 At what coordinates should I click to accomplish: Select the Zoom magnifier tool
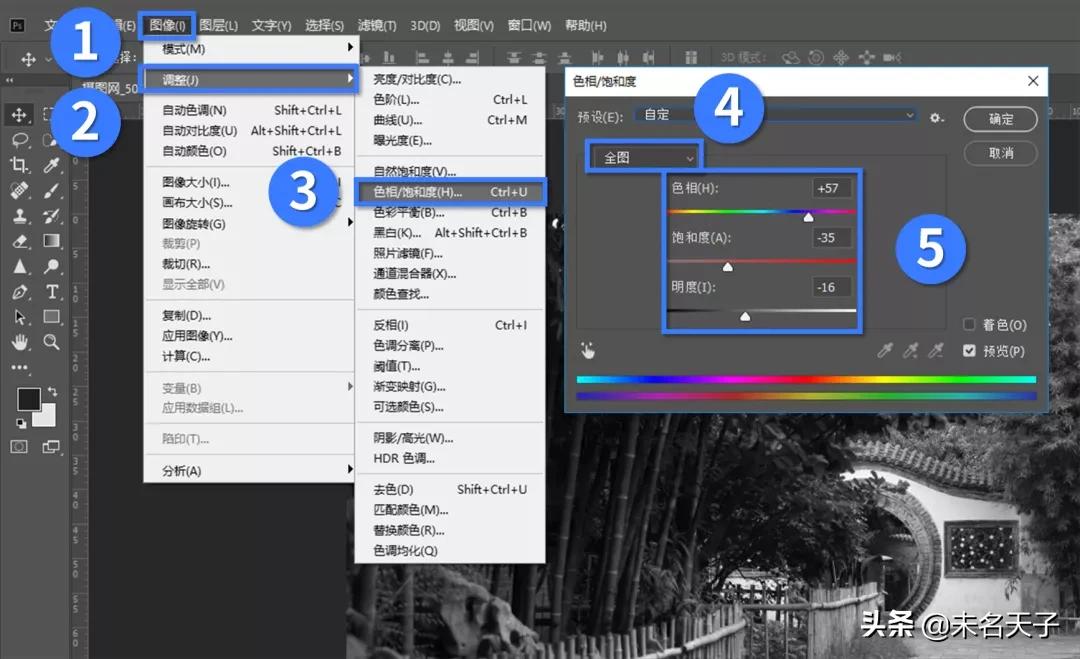[52, 342]
